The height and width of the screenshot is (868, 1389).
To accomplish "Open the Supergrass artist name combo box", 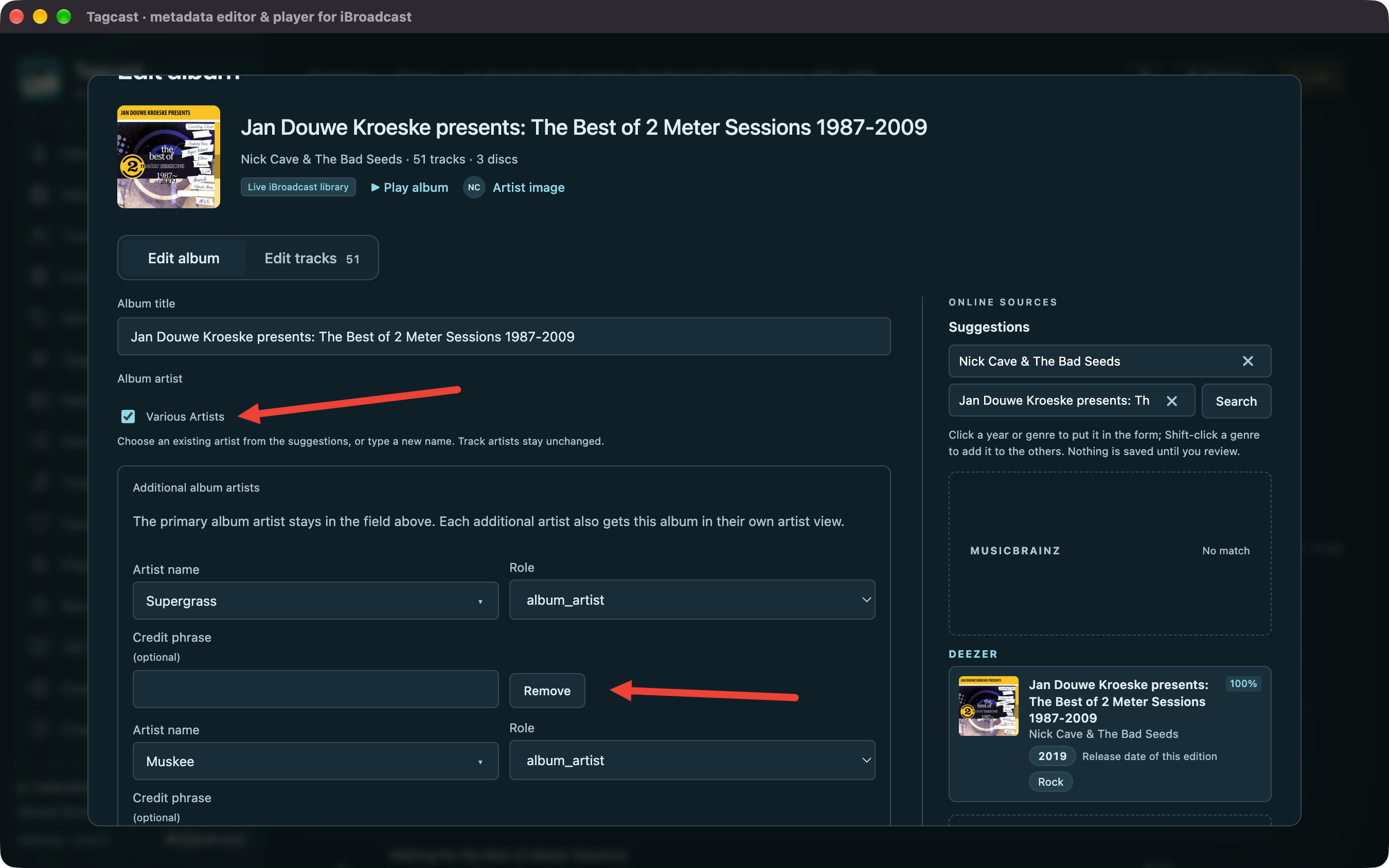I will pyautogui.click(x=315, y=601).
